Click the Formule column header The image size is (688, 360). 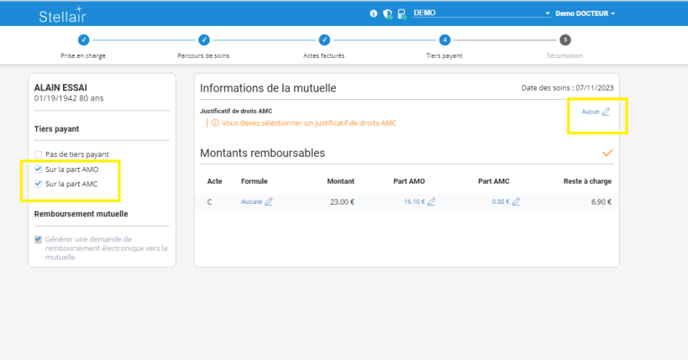[x=254, y=181]
